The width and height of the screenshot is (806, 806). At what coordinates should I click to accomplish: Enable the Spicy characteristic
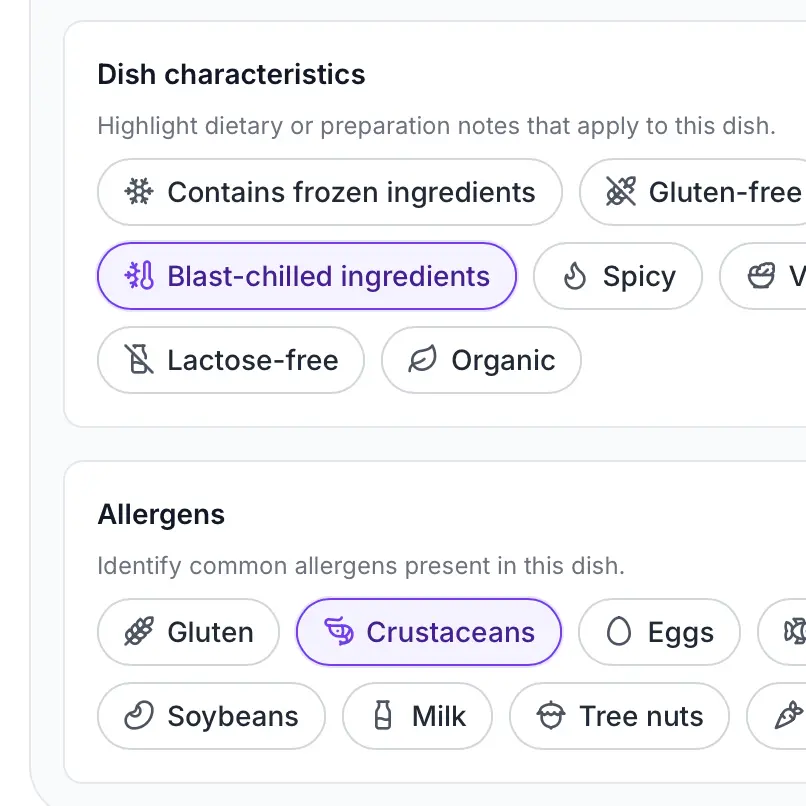[617, 276]
